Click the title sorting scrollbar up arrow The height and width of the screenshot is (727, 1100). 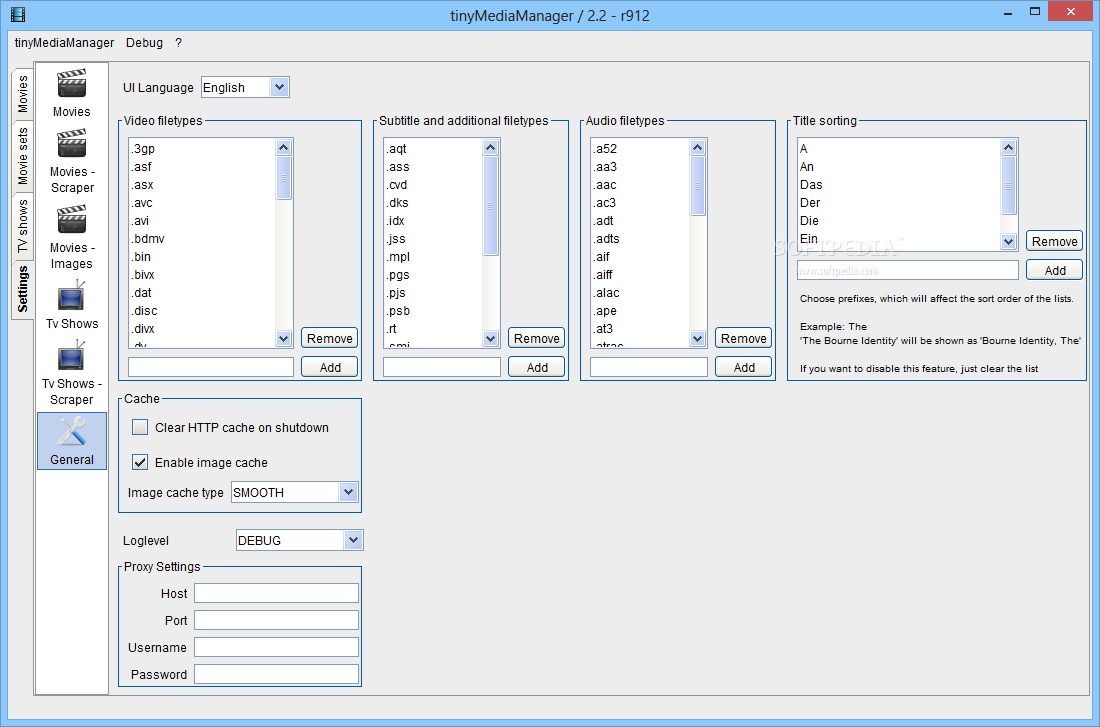coord(1008,147)
